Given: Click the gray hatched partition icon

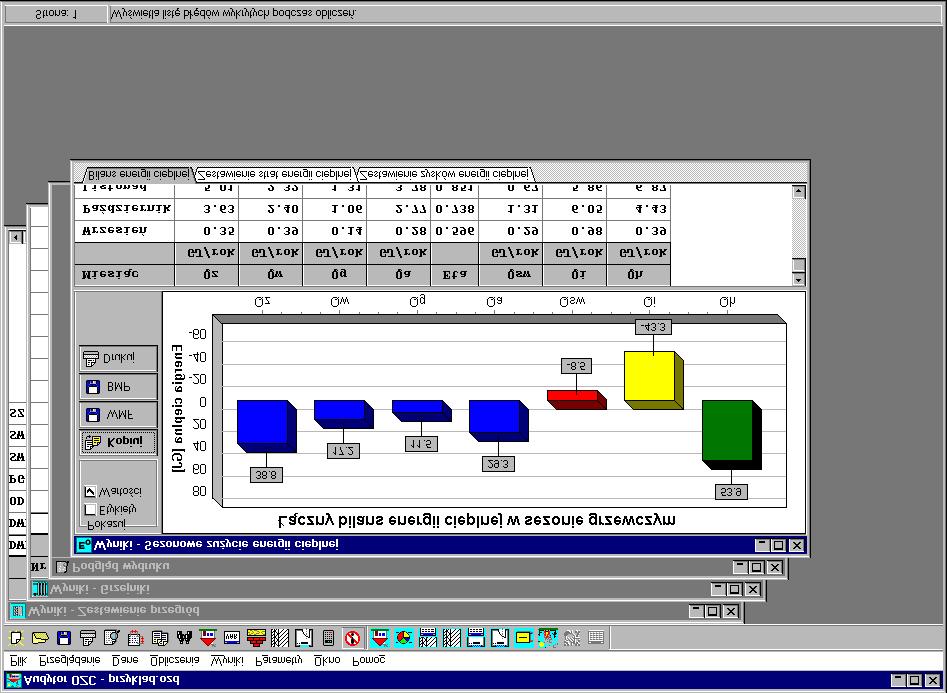Looking at the screenshot, I should pyautogui.click(x=280, y=637).
